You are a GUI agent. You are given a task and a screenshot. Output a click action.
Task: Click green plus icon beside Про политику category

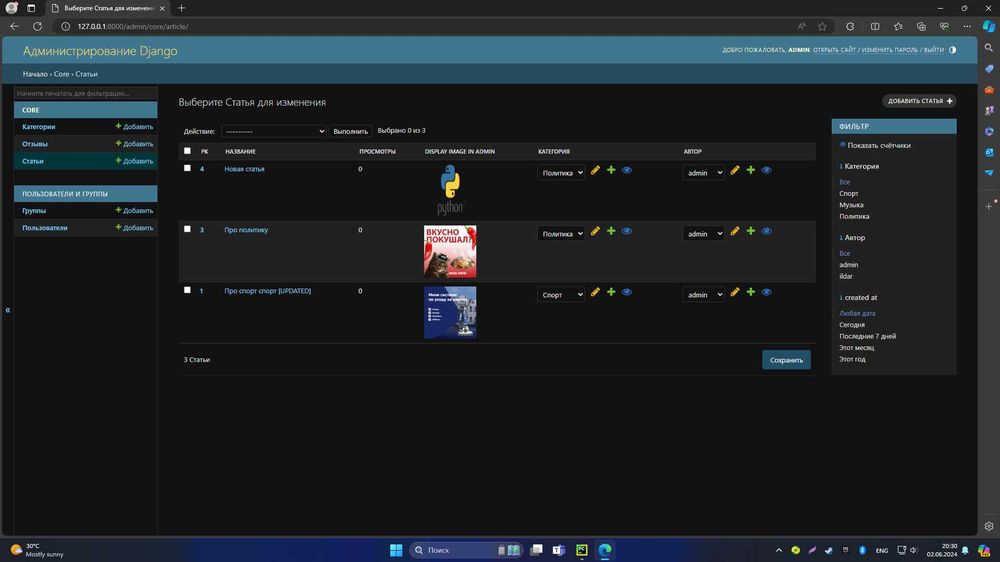[611, 231]
